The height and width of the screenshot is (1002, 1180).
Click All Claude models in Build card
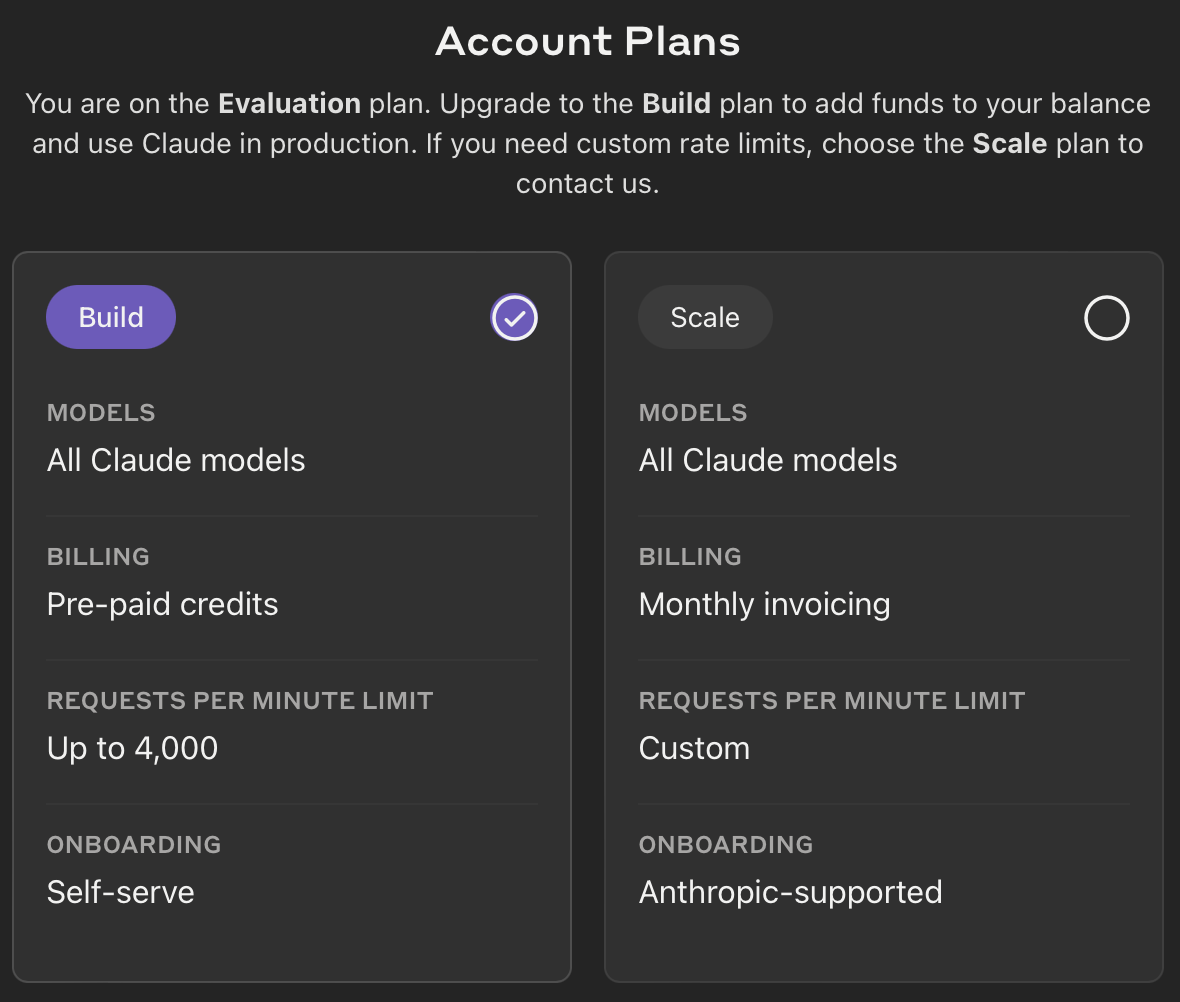[176, 460]
